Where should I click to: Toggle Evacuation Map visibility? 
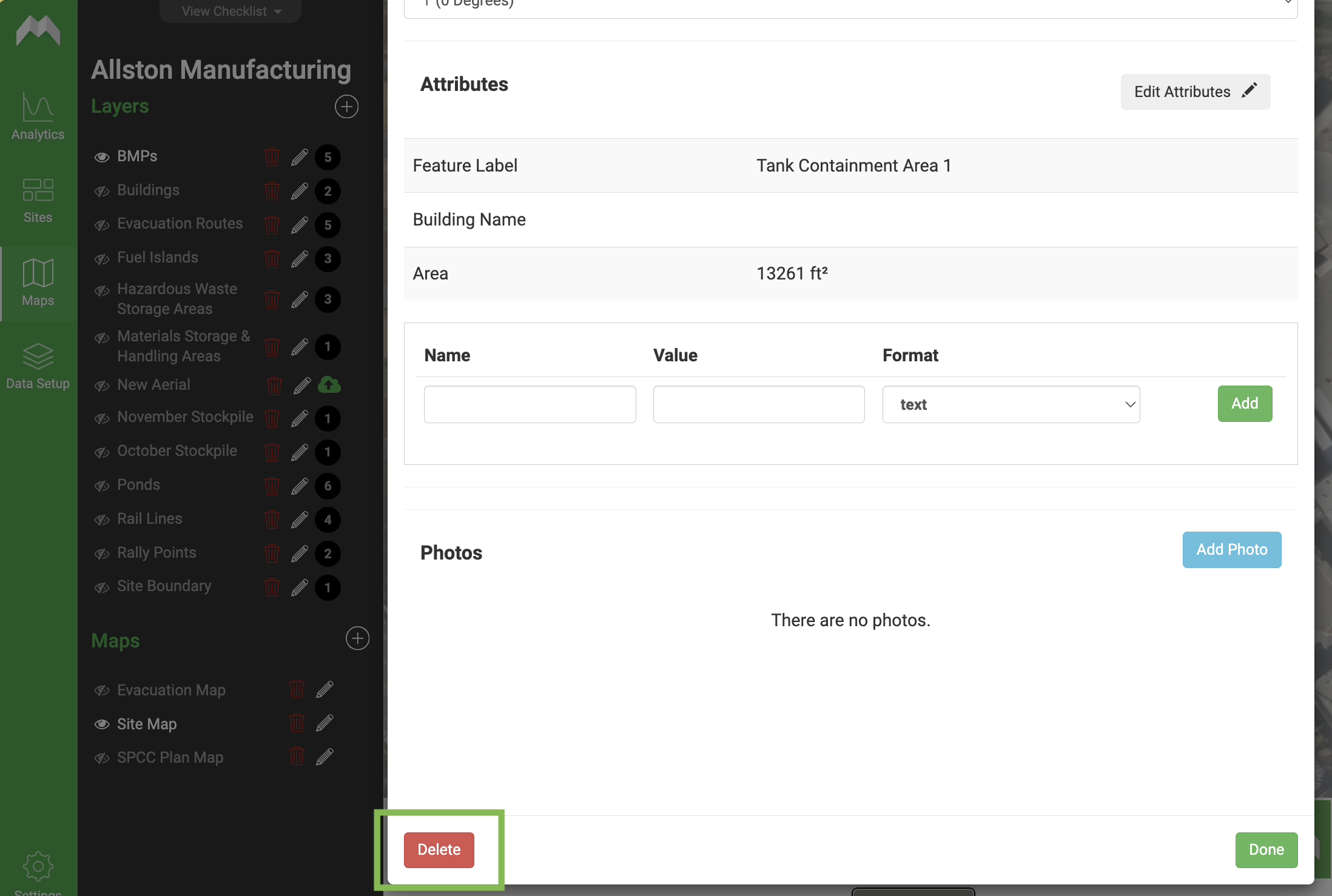click(102, 690)
